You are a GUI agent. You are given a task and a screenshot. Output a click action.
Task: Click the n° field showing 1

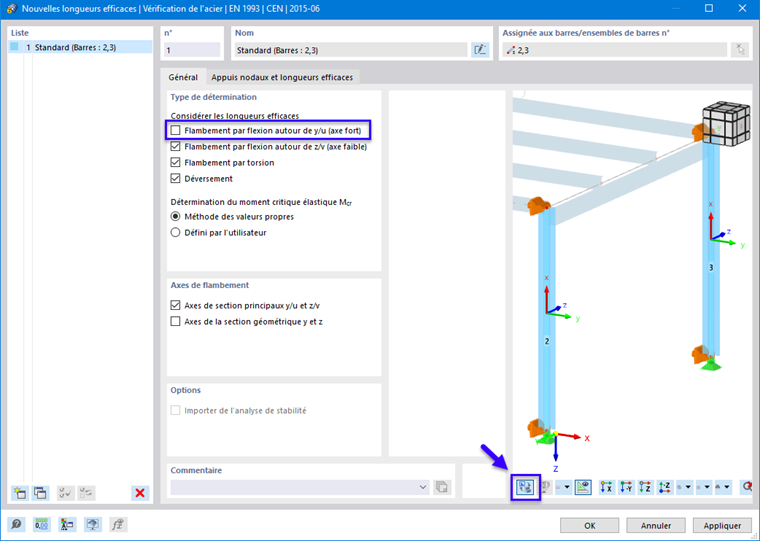click(x=192, y=50)
